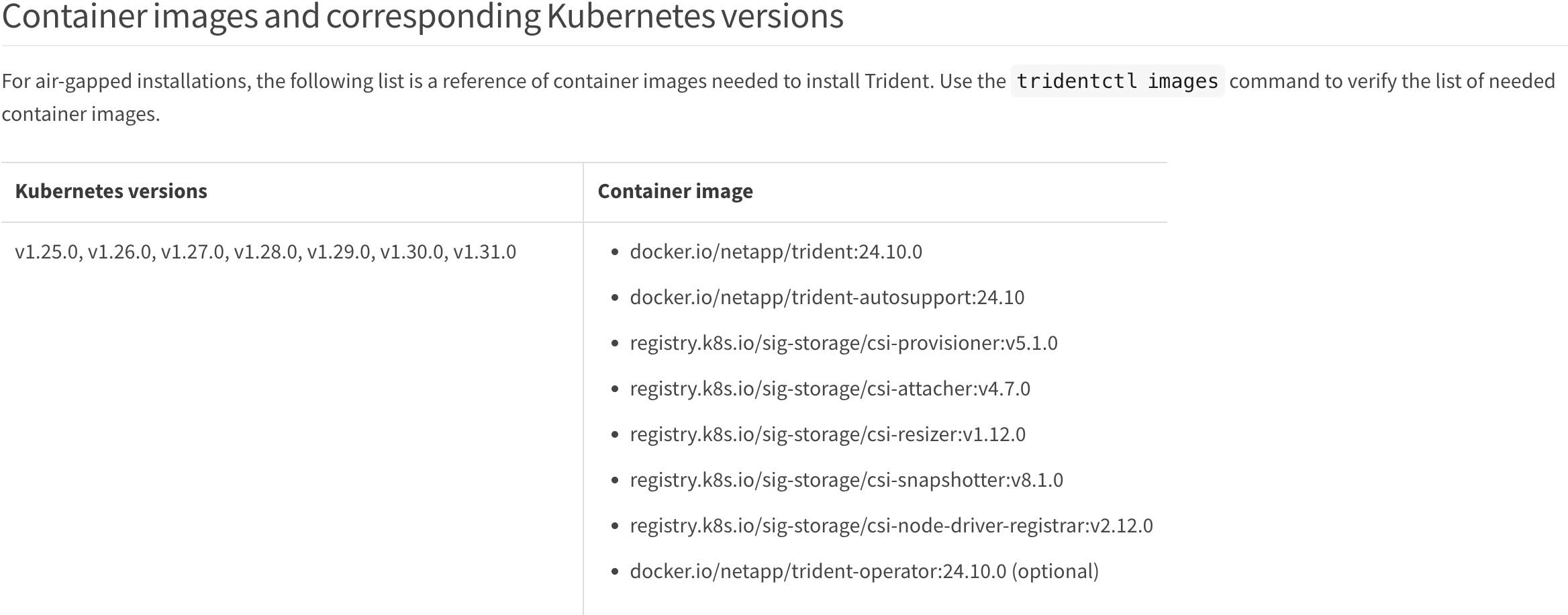The height and width of the screenshot is (615, 1568).
Task: Click the csi-provisioner:v5.1.0 image entry
Action: pos(844,343)
